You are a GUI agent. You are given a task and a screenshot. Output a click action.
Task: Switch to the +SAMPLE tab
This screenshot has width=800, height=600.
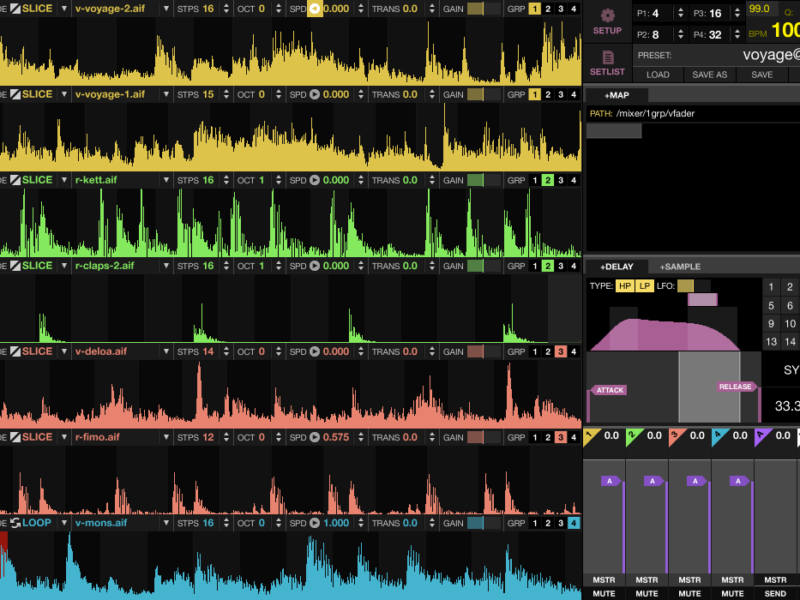point(680,267)
